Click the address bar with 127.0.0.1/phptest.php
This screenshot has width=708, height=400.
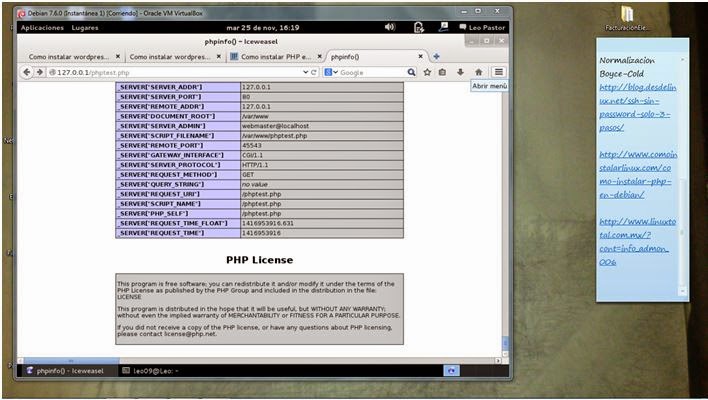coord(176,72)
